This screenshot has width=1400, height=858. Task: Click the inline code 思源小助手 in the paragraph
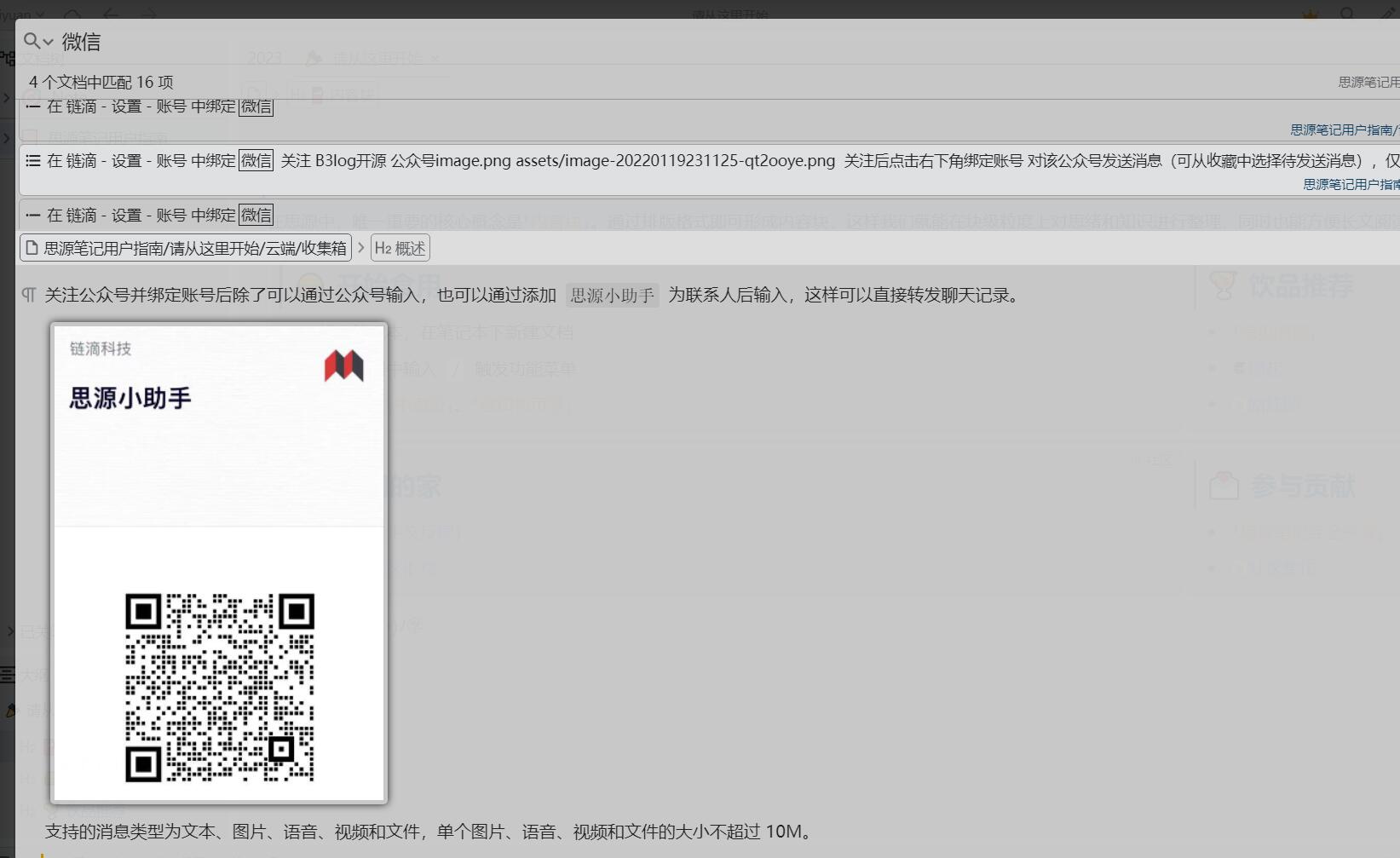click(612, 295)
